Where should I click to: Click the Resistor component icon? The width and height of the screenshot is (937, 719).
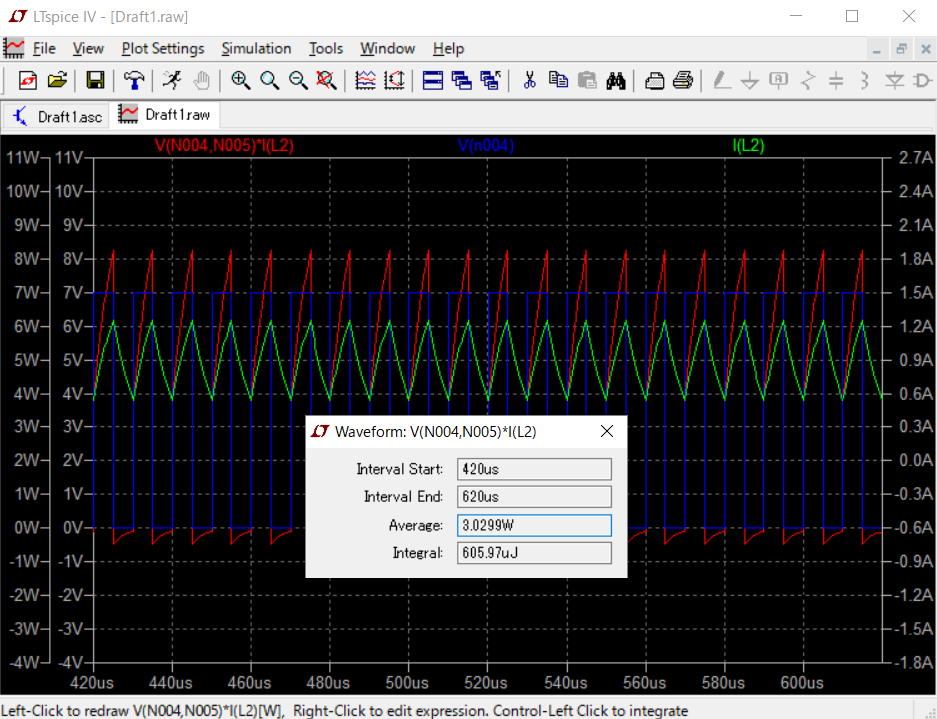pyautogui.click(x=808, y=80)
